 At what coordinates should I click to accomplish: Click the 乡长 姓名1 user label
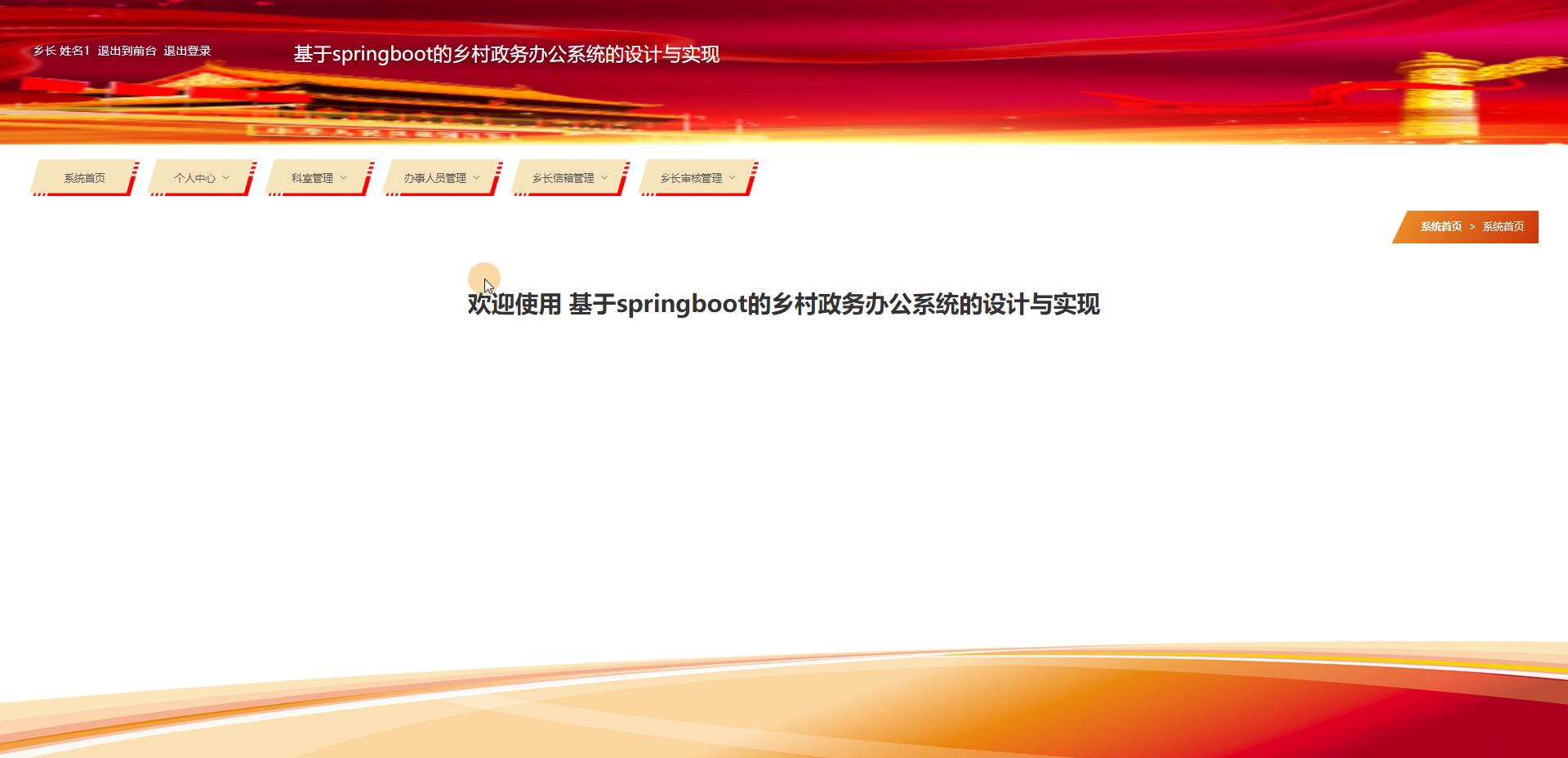click(61, 51)
